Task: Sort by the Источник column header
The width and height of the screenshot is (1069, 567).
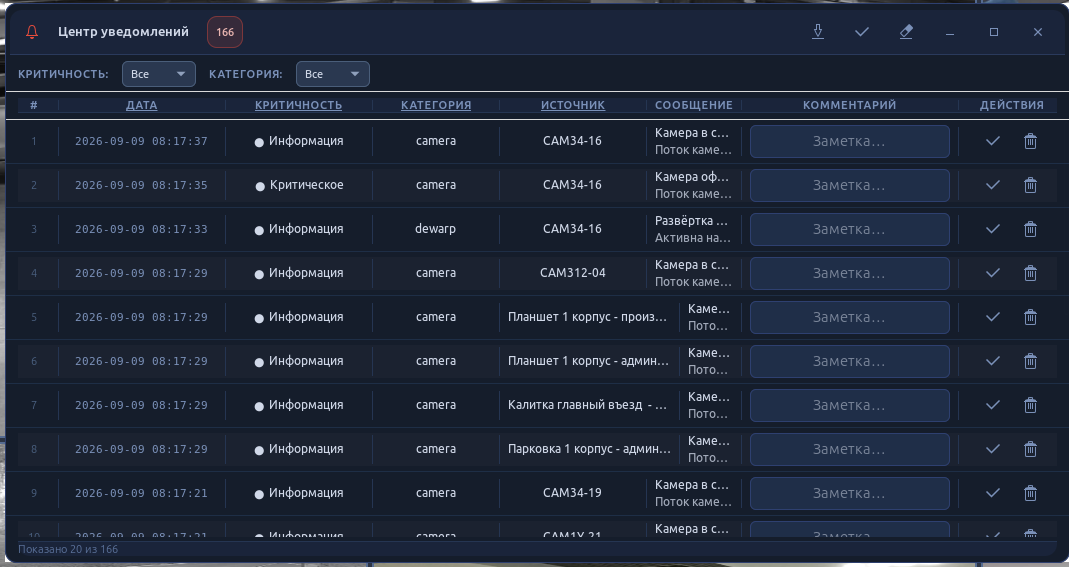Action: click(573, 105)
